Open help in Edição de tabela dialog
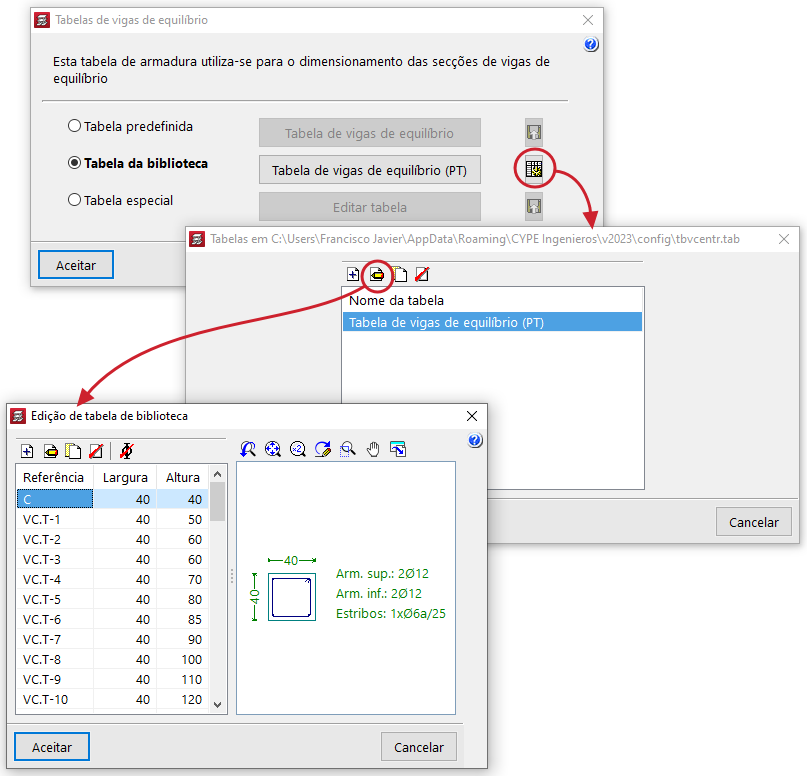The width and height of the screenshot is (807, 776). (475, 441)
